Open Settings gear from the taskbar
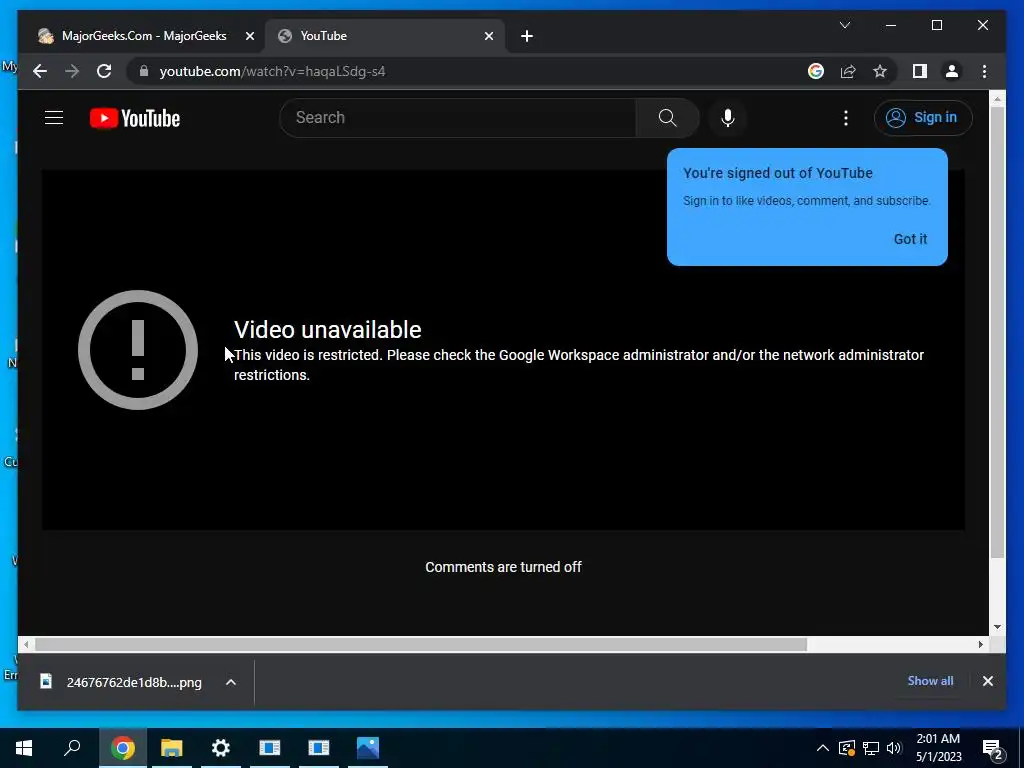The height and width of the screenshot is (768, 1024). tap(221, 748)
